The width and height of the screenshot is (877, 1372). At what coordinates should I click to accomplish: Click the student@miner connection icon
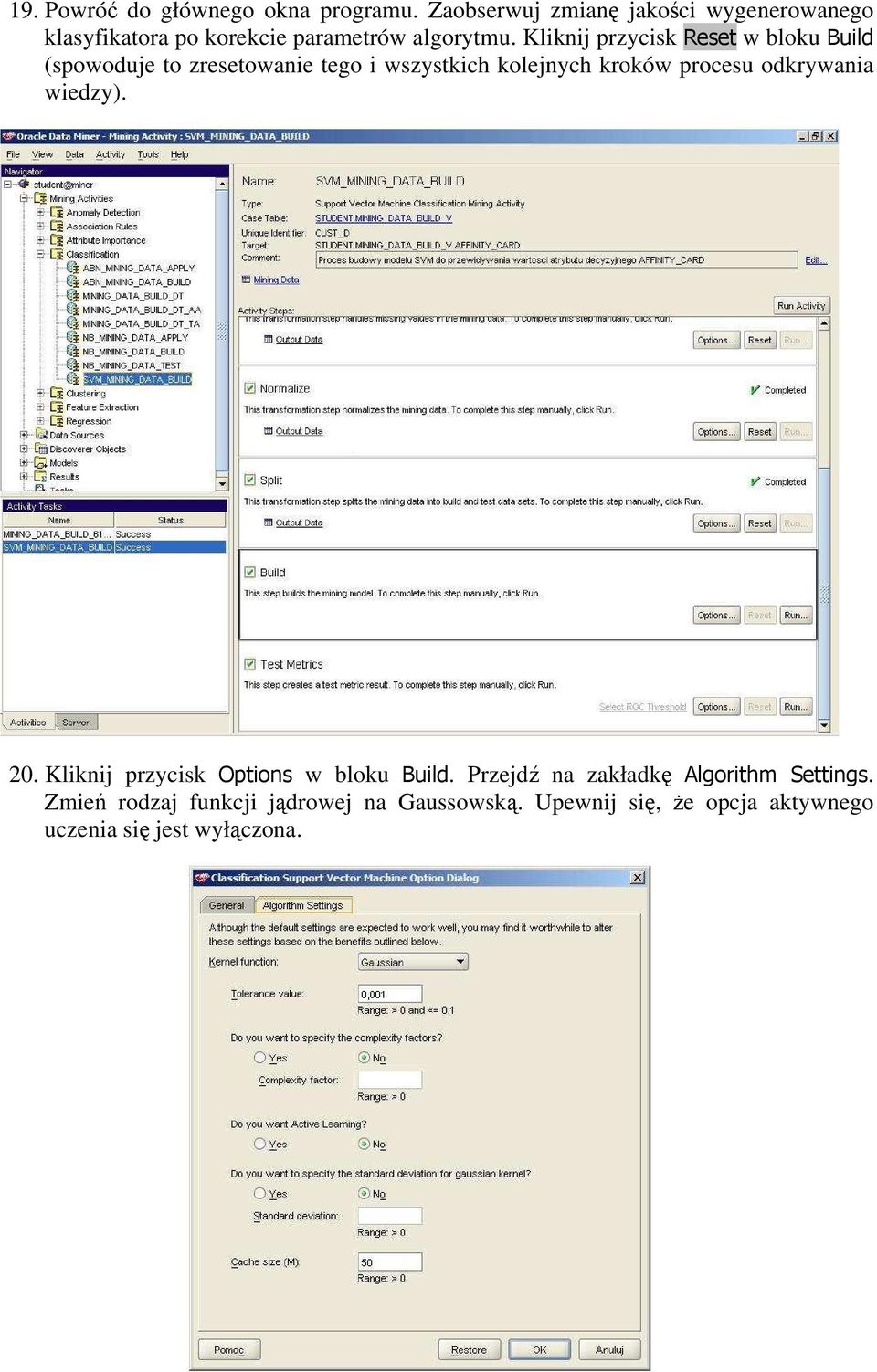pyautogui.click(x=24, y=185)
